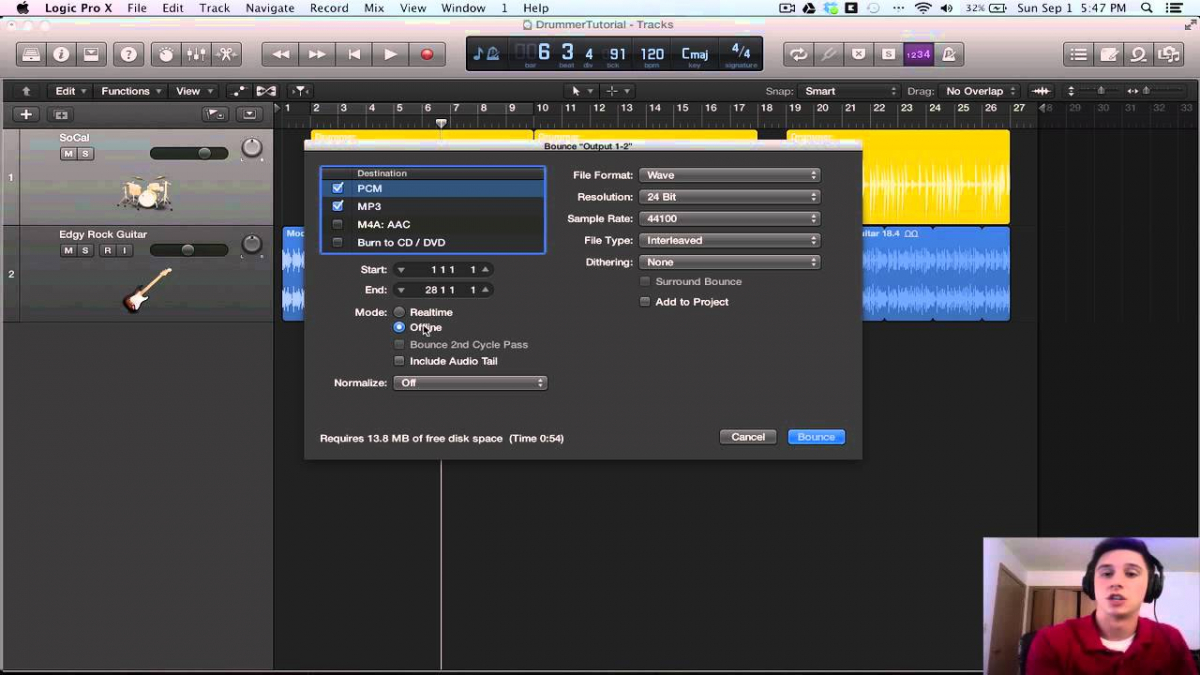1200x675 pixels.
Task: Open the Note Pads icon
Action: [1108, 54]
